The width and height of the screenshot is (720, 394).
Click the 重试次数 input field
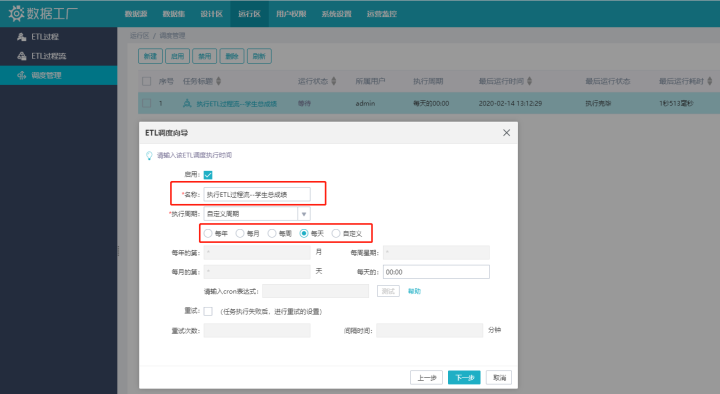[257, 331]
